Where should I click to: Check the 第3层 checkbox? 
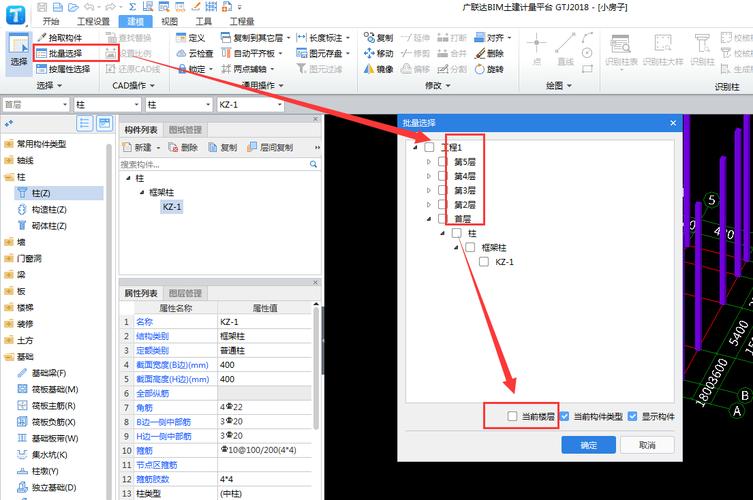pos(443,190)
